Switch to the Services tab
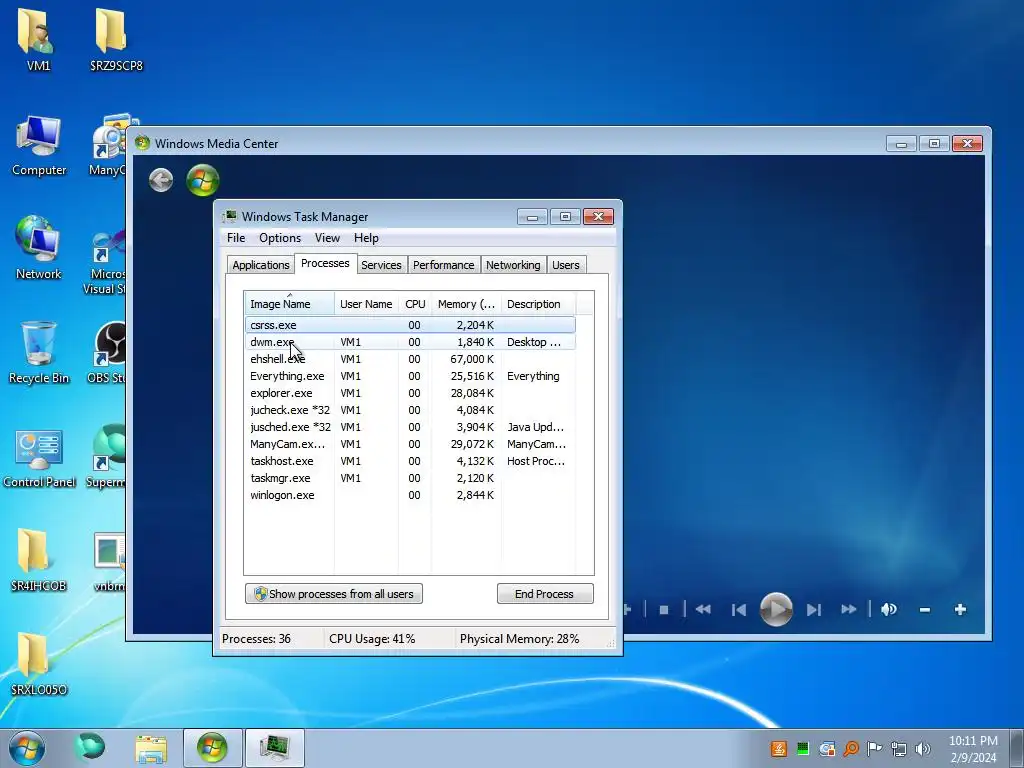 point(381,264)
